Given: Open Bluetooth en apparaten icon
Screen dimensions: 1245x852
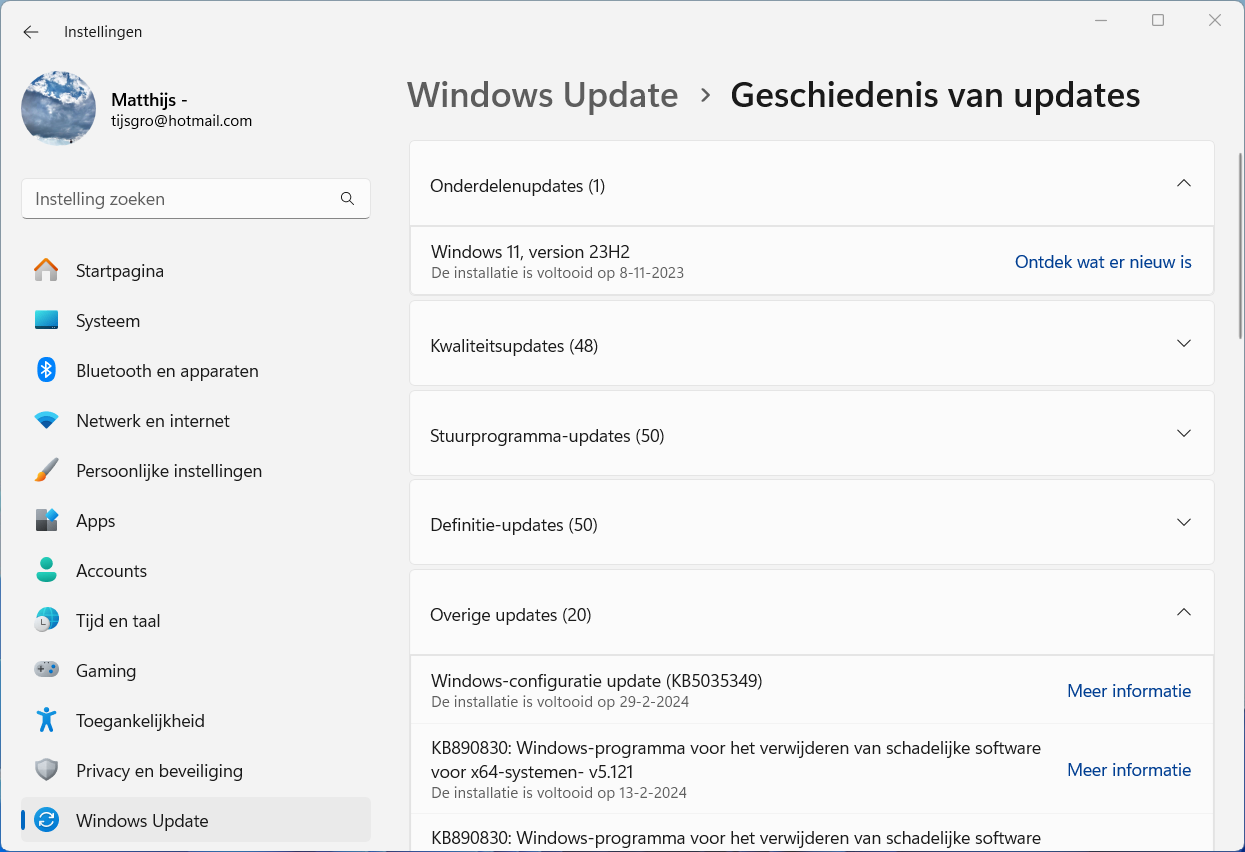Looking at the screenshot, I should [46, 371].
